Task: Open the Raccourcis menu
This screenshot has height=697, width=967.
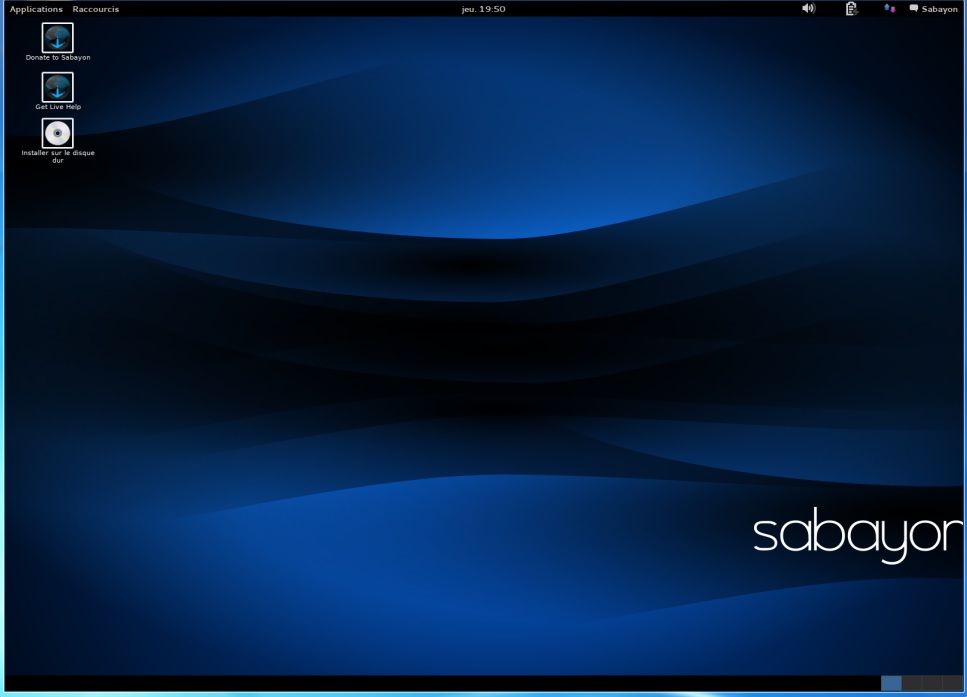Action: coord(96,9)
